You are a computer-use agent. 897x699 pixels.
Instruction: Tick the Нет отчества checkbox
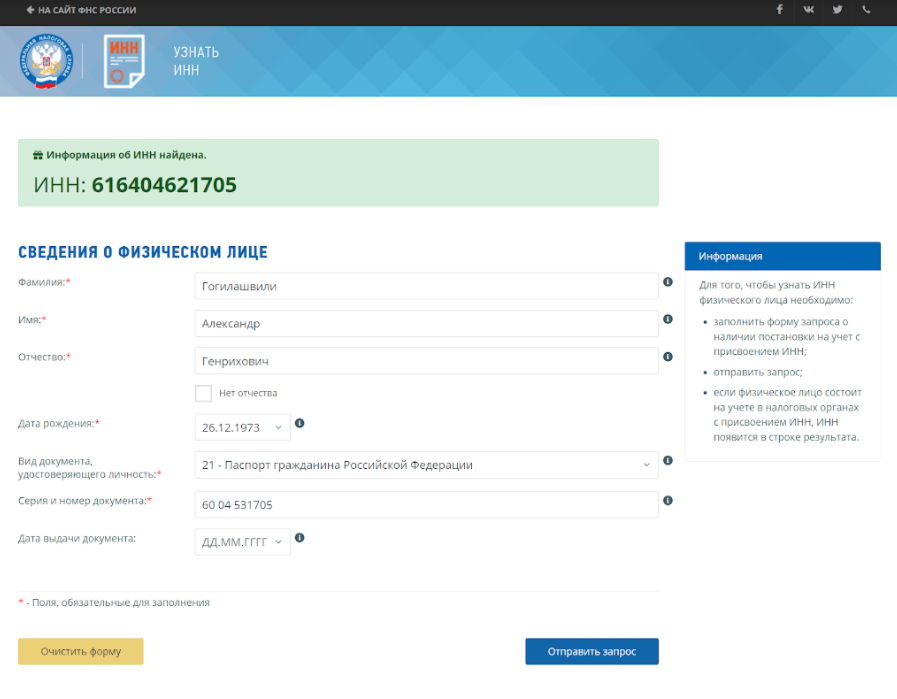click(204, 393)
